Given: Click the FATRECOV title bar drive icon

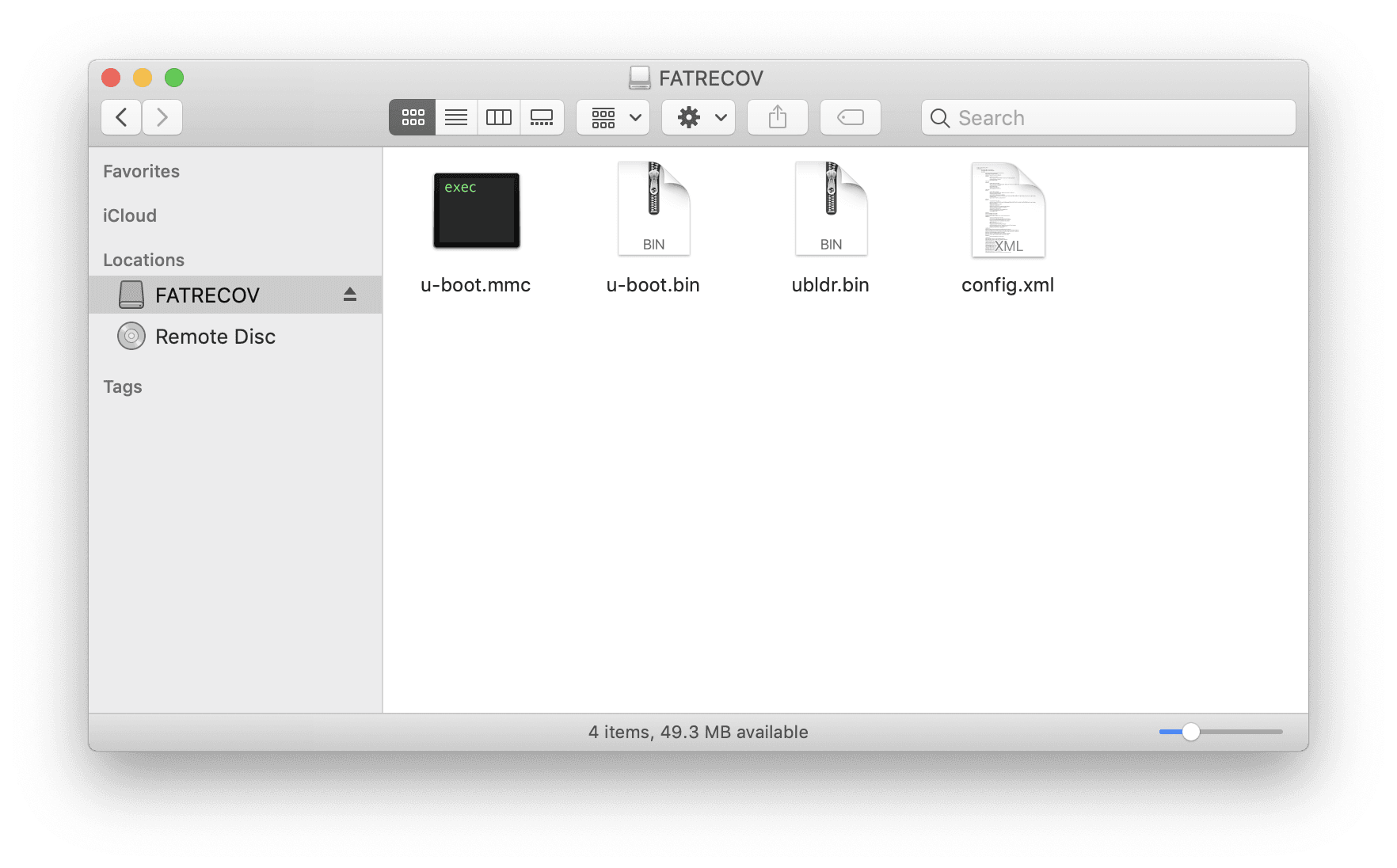Looking at the screenshot, I should pyautogui.click(x=640, y=78).
